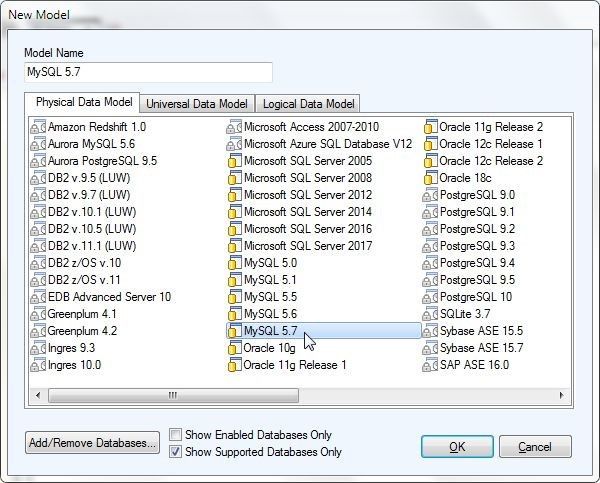Select the Microsoft SQL Server 2005 icon
The image size is (600, 483).
(x=234, y=161)
